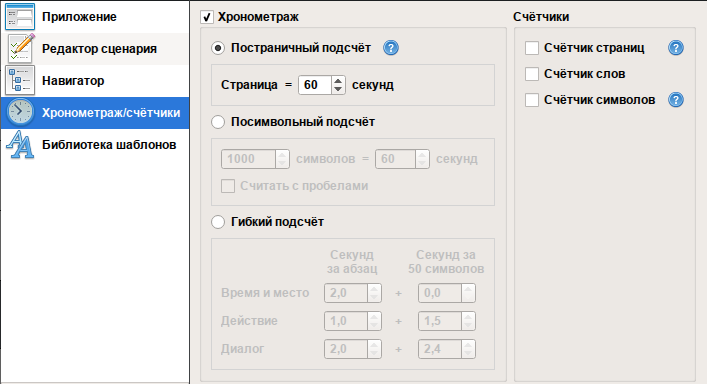Click the Диалог 2,4 value field
The image size is (707, 384).
click(440, 349)
